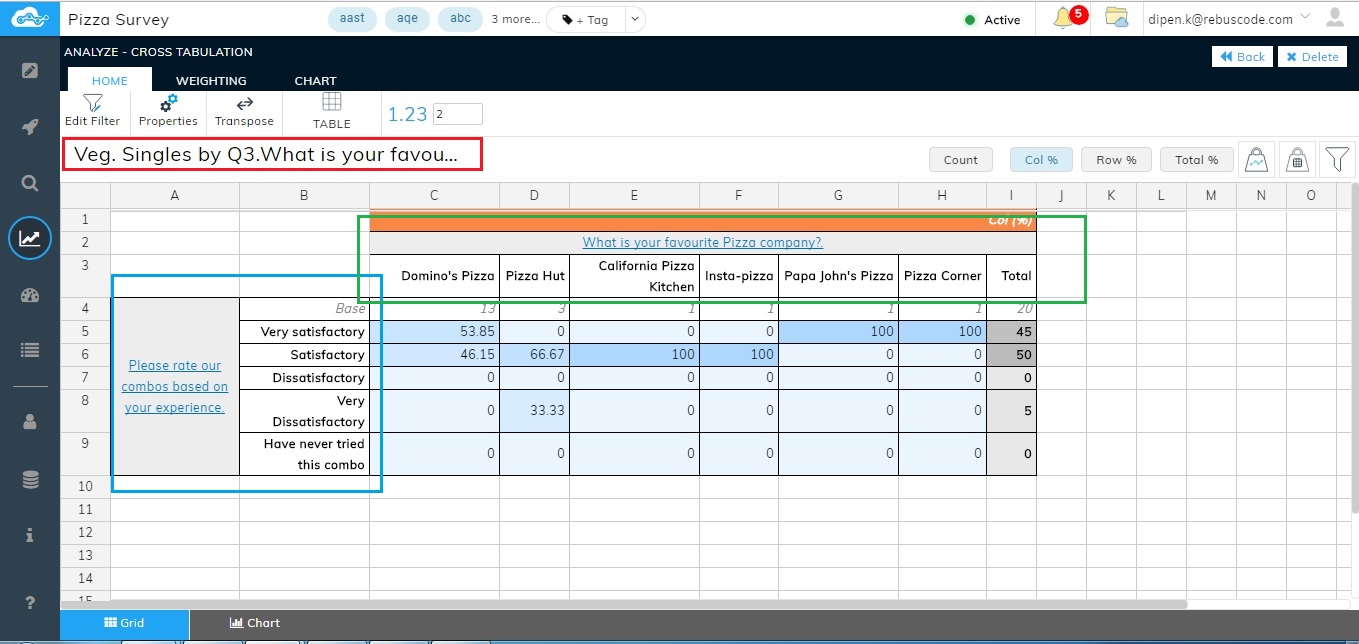This screenshot has height=644, width=1359.
Task: Click the Pizza Hut column heading
Action: coord(535,276)
